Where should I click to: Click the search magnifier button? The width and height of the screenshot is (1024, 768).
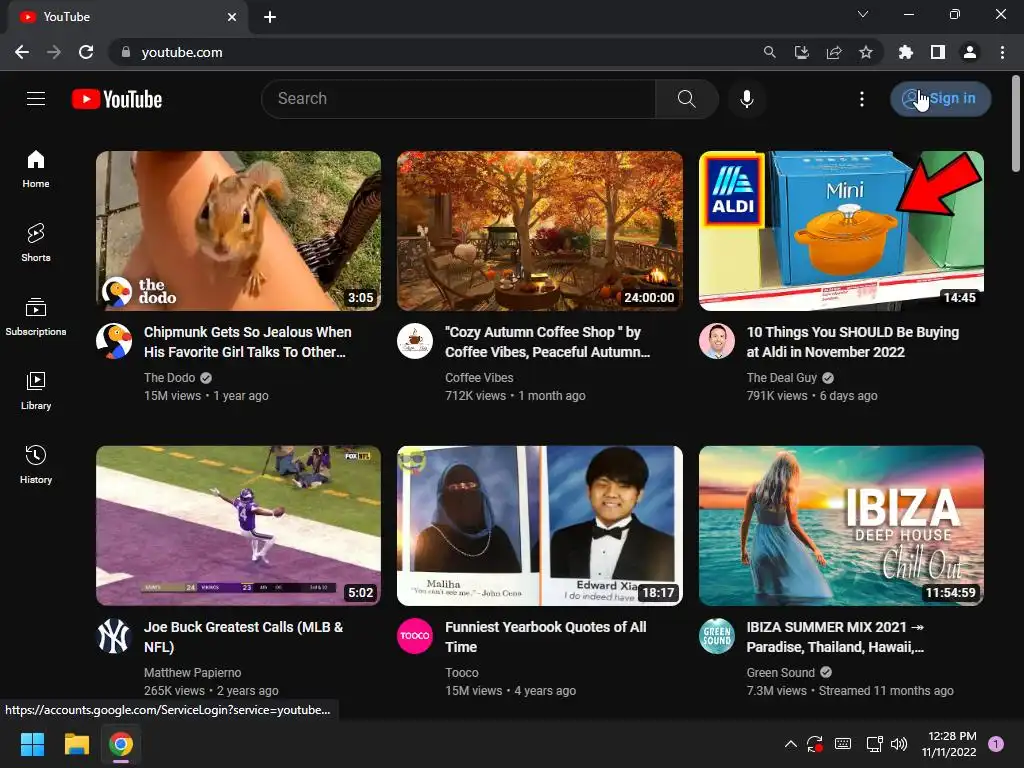pos(686,99)
